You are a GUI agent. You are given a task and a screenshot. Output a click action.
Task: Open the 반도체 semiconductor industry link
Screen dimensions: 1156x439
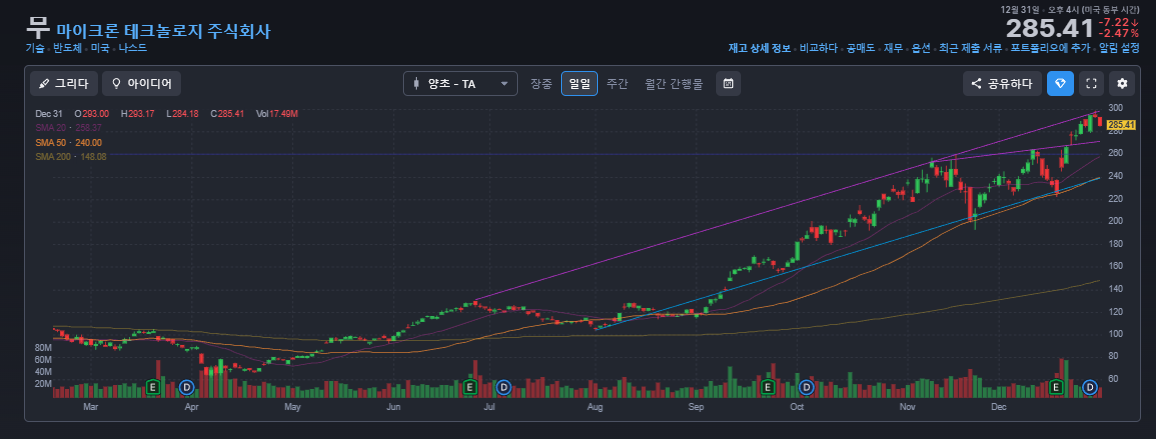[67, 47]
